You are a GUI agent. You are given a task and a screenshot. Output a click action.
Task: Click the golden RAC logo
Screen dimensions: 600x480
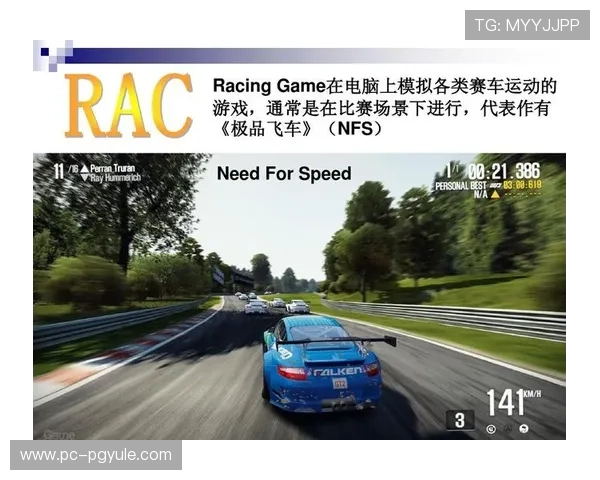pos(128,105)
